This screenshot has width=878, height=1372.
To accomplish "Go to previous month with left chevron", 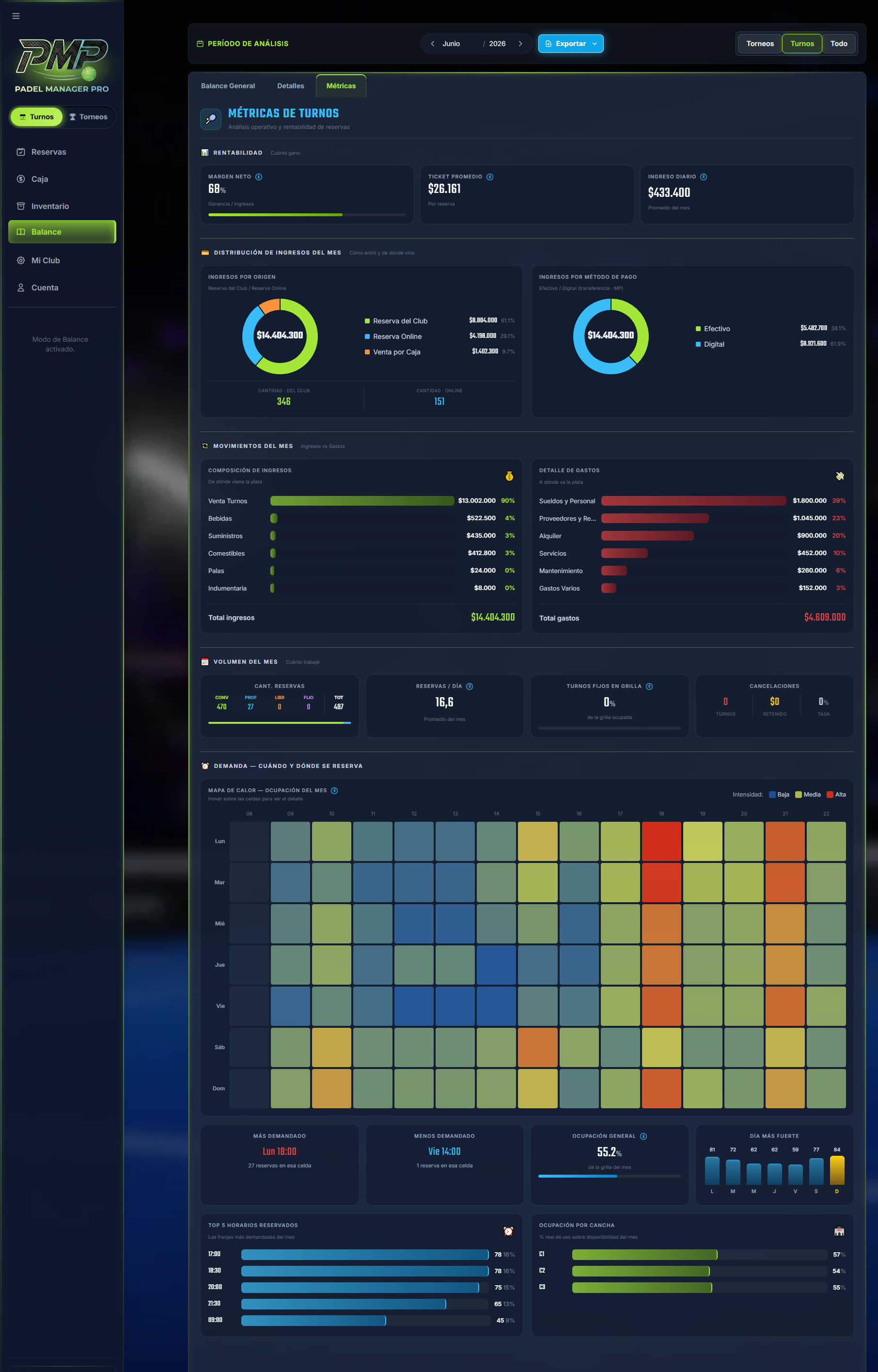I will coord(433,44).
